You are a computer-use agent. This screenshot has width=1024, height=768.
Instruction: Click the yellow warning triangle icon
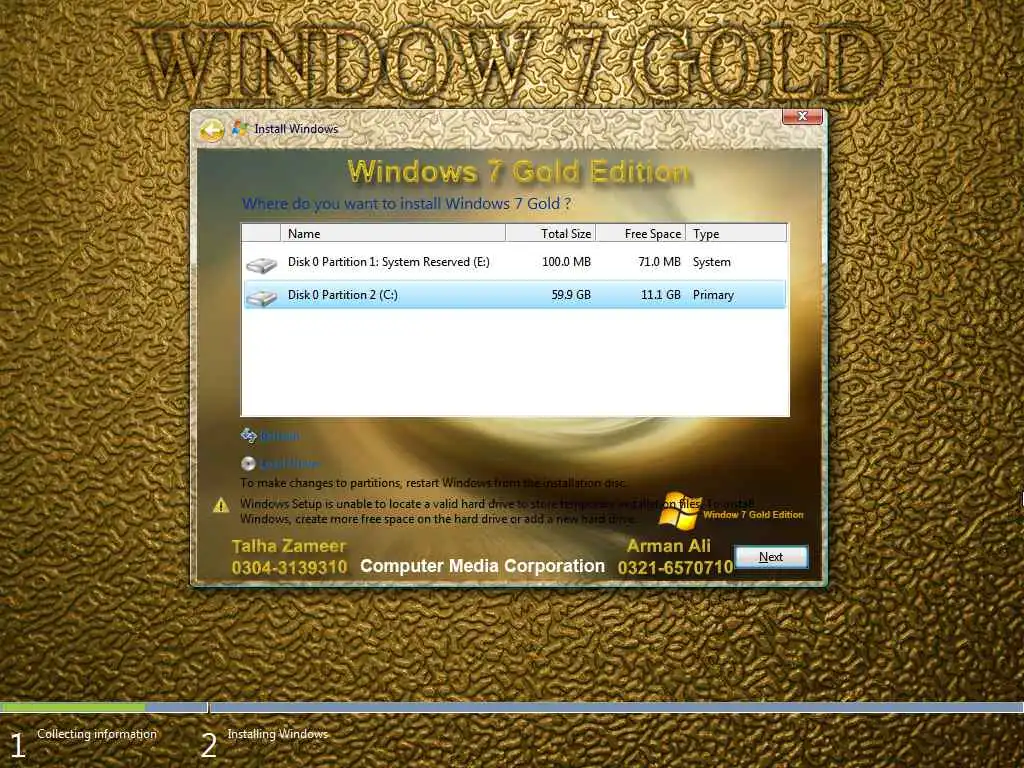(x=221, y=505)
